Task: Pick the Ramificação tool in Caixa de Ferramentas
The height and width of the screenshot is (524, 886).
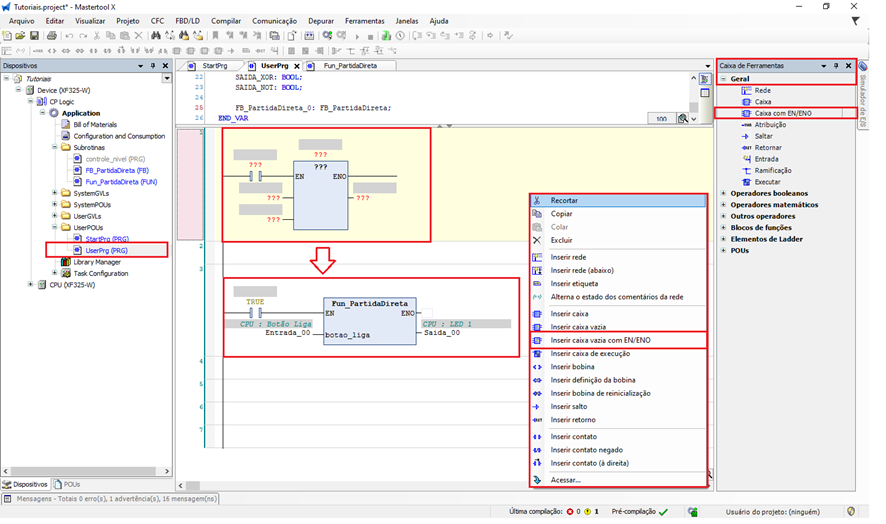Action: 774,170
